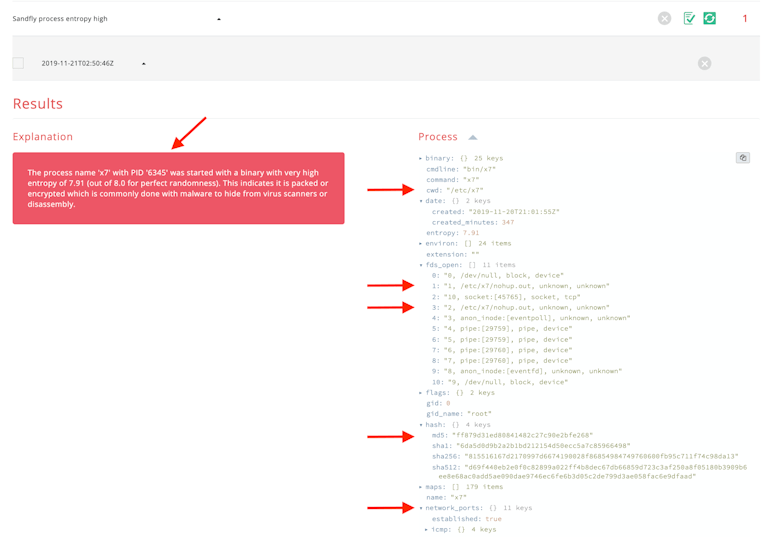Select the anon_inode:[eventfd] entry

[527, 371]
